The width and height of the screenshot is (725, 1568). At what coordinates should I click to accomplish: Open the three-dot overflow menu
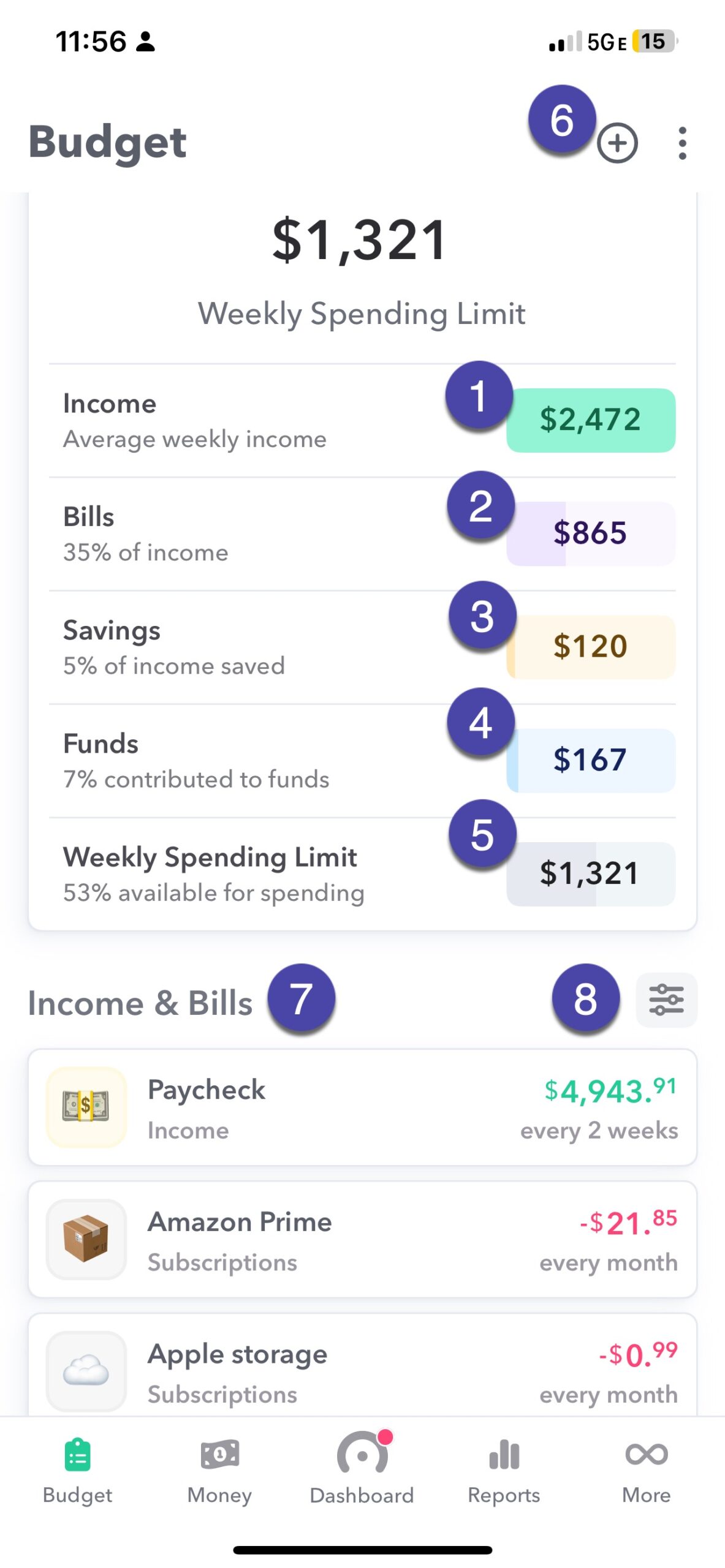(x=682, y=142)
